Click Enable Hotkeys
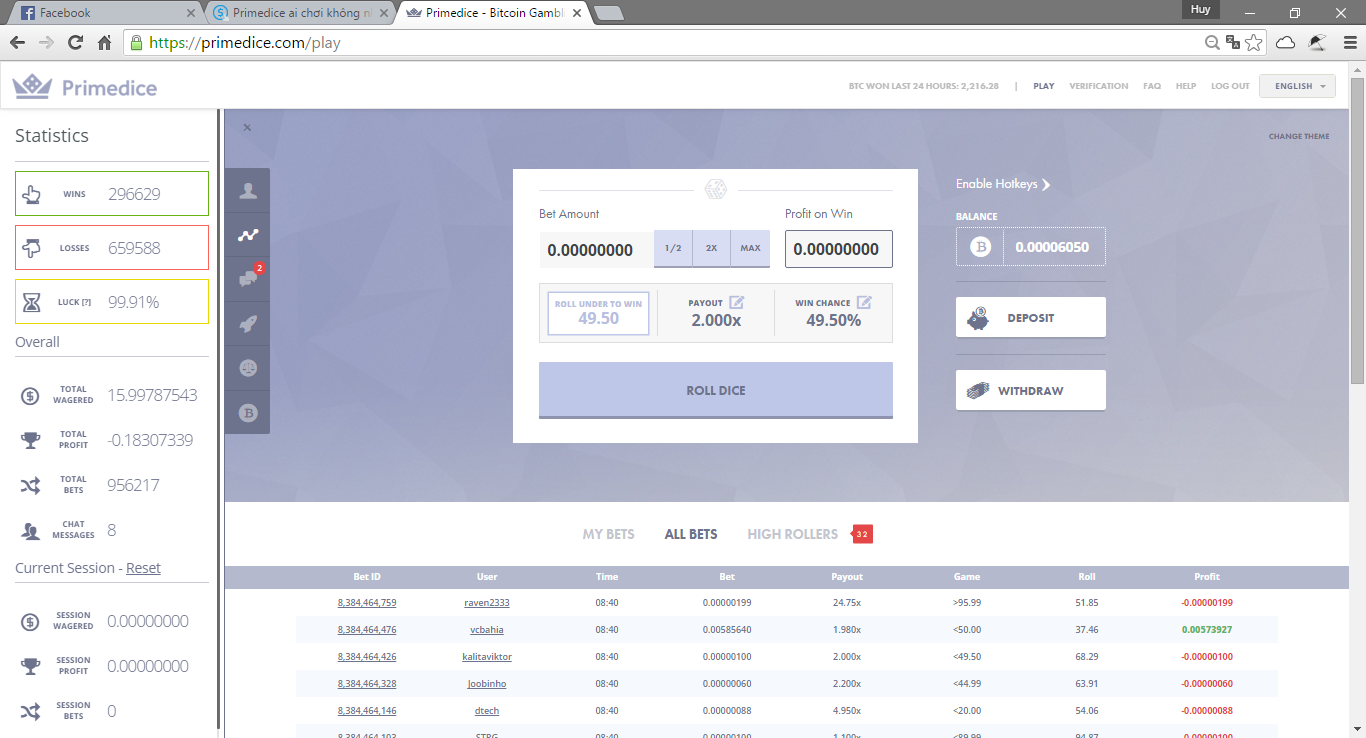This screenshot has height=738, width=1366. pyautogui.click(x=1003, y=184)
